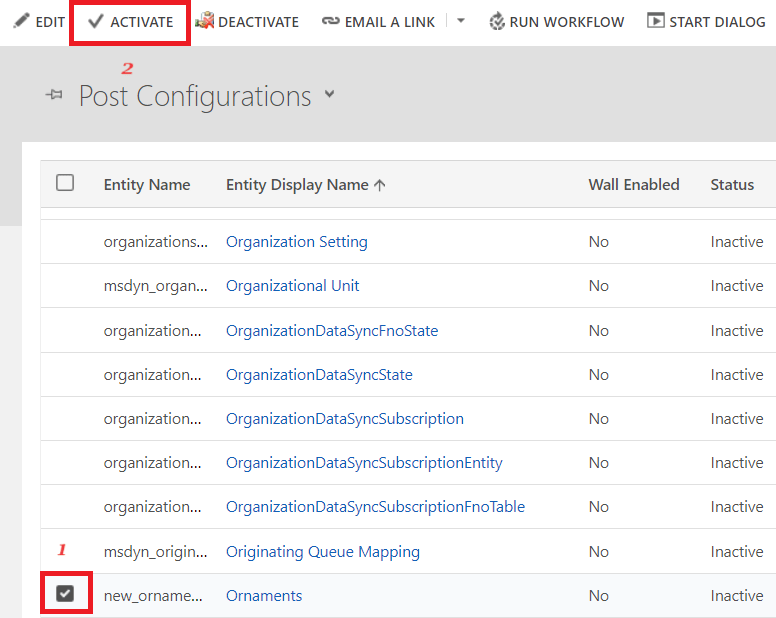
Task: Click the Activate checkmark icon
Action: [x=96, y=21]
